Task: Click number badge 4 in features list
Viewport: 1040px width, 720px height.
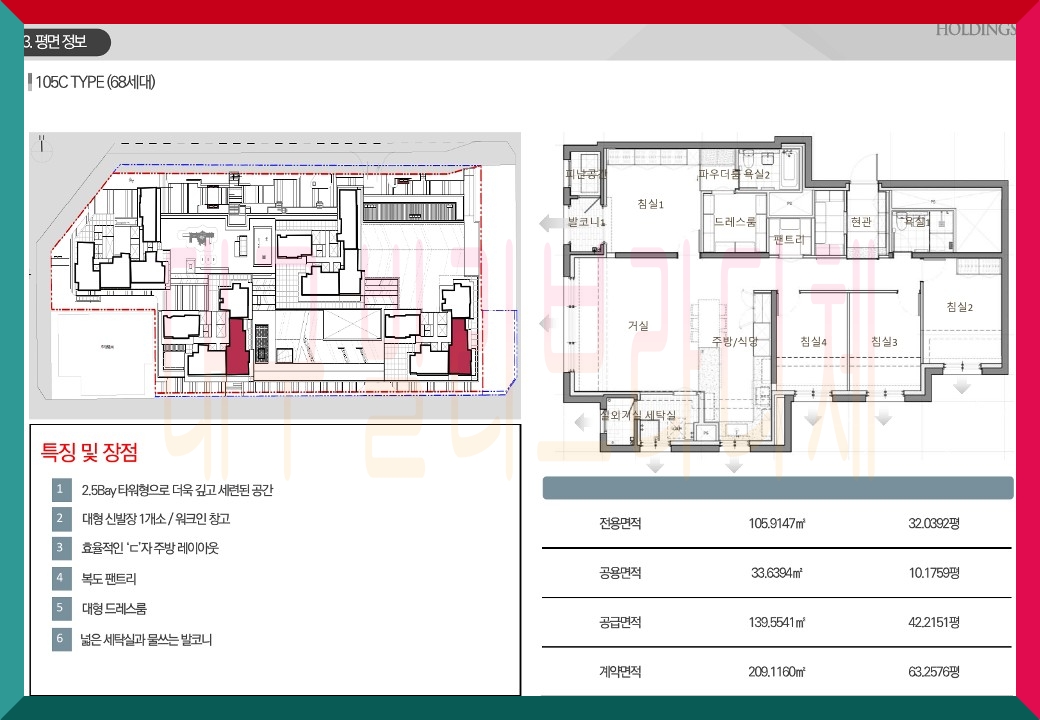Action: (x=61, y=577)
